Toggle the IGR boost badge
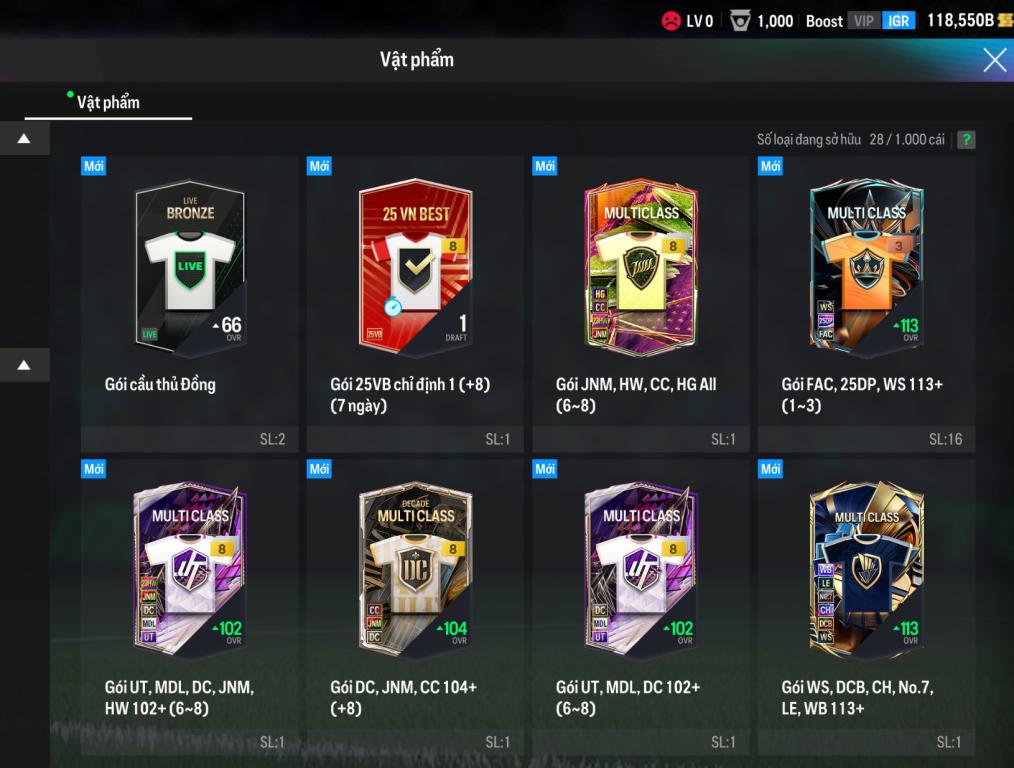 (x=898, y=21)
